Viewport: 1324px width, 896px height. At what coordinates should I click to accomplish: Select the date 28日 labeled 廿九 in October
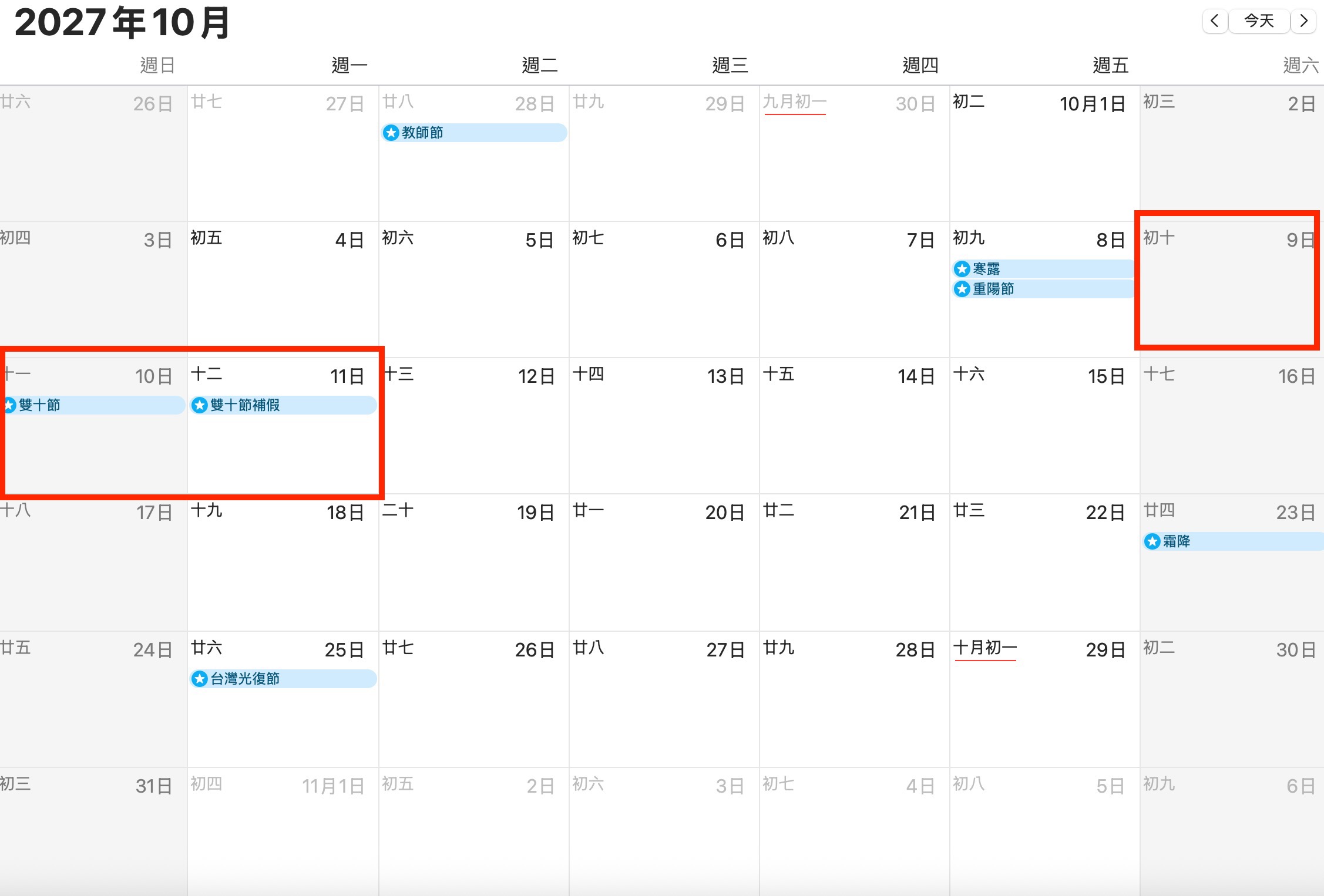click(x=915, y=650)
